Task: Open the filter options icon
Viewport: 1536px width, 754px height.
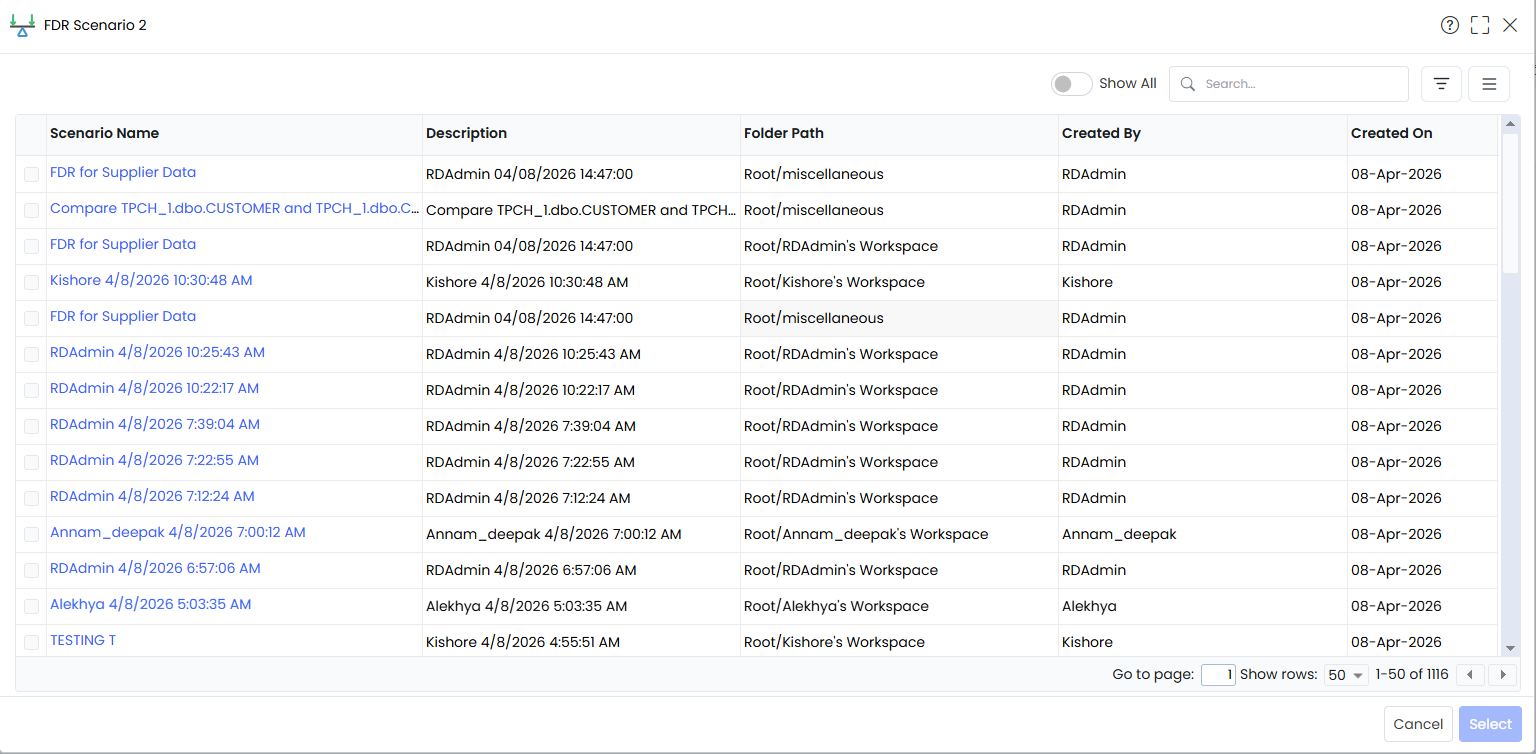Action: click(x=1441, y=84)
